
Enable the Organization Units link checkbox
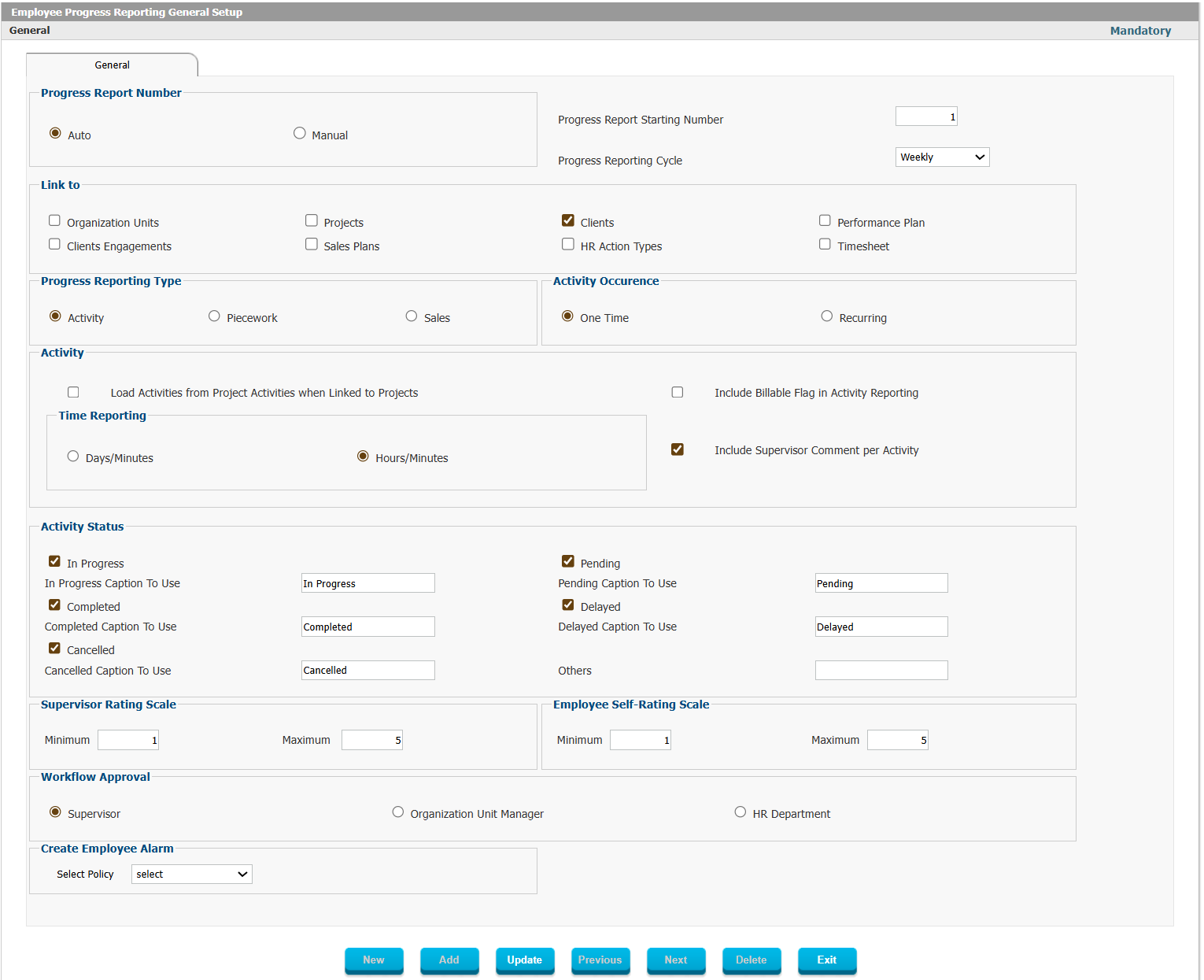click(54, 220)
